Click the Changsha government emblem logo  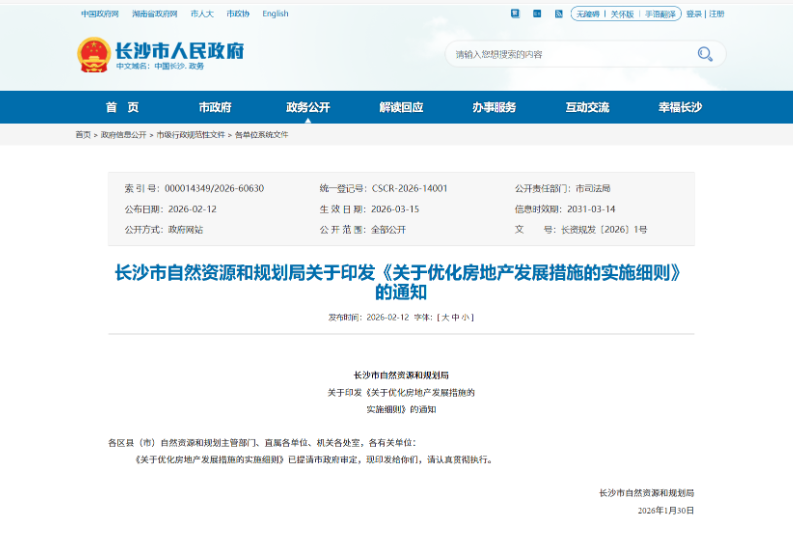click(94, 54)
